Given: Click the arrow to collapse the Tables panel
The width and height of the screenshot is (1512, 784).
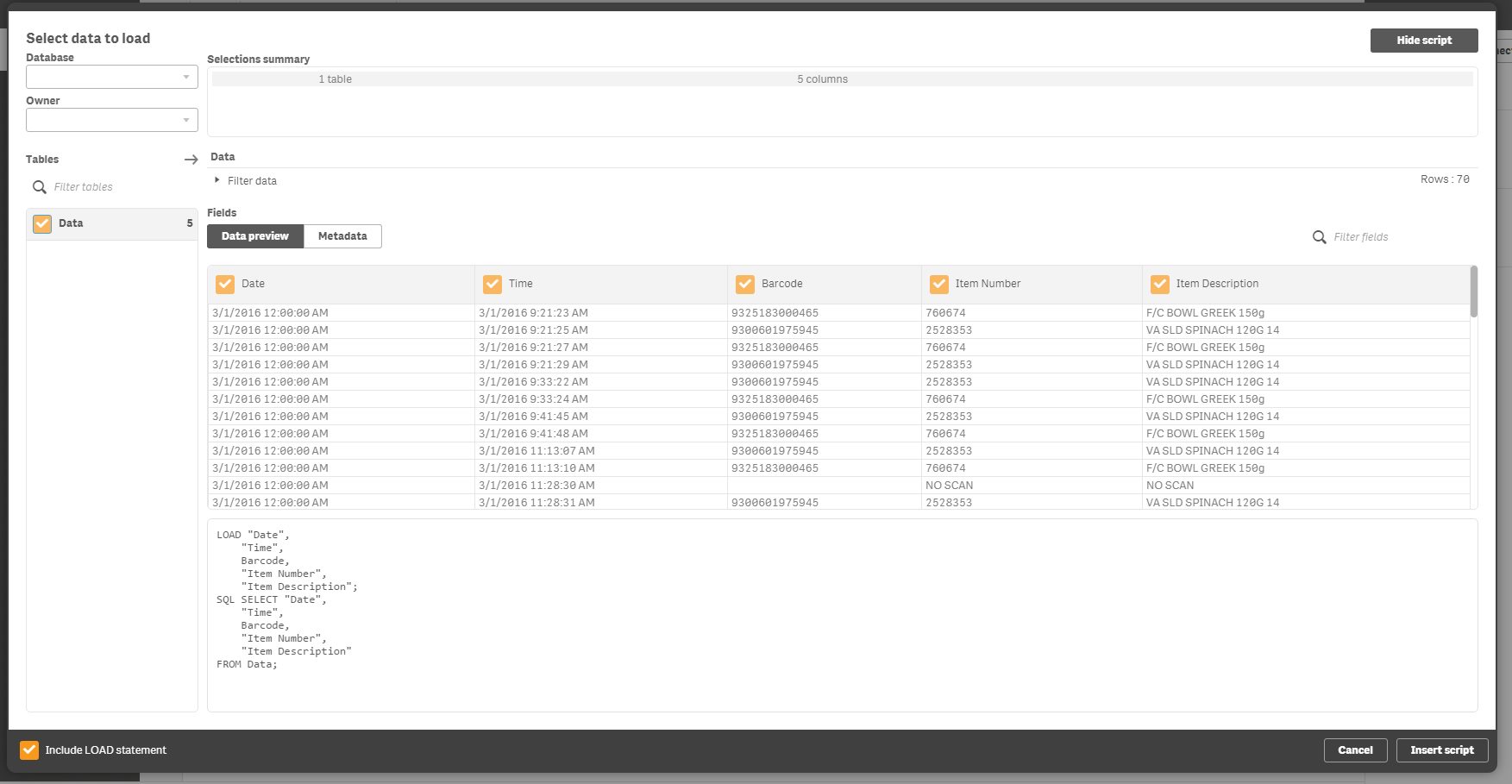Looking at the screenshot, I should (191, 160).
